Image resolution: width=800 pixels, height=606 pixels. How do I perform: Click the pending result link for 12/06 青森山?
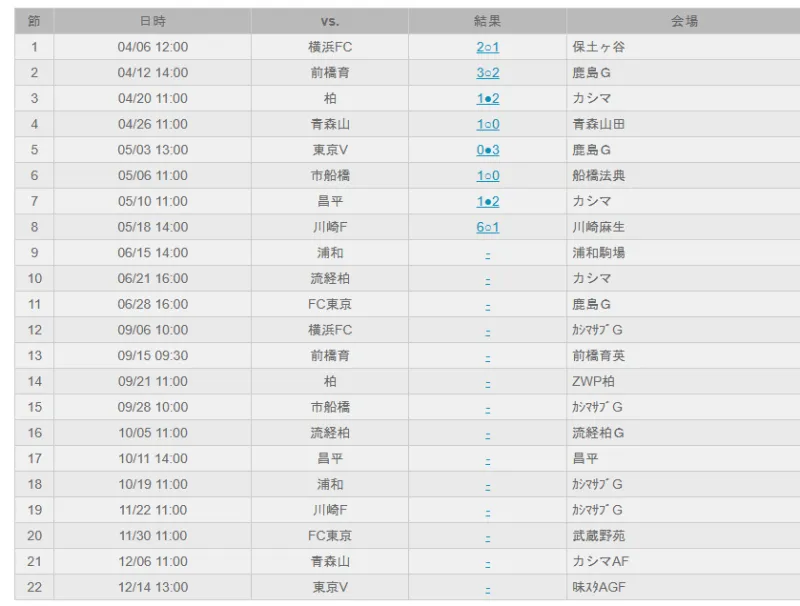488,562
